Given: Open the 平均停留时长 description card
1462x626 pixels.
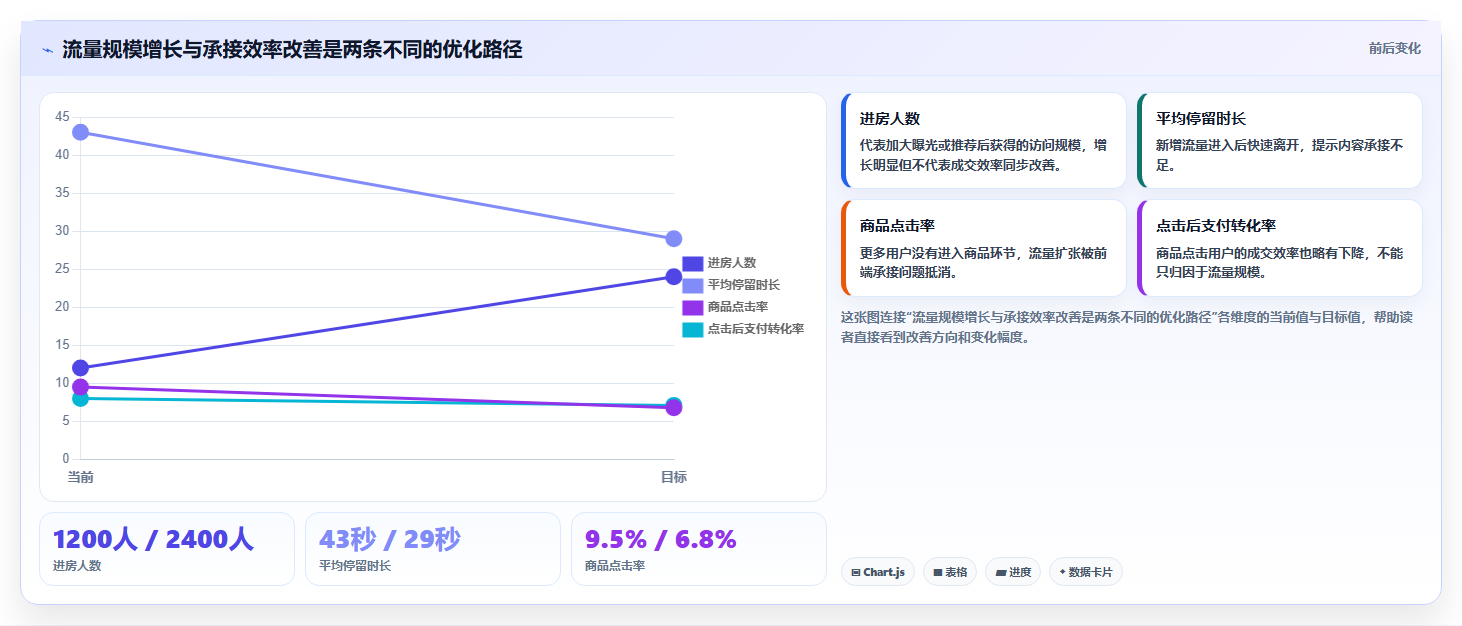Looking at the screenshot, I should click(x=1280, y=141).
